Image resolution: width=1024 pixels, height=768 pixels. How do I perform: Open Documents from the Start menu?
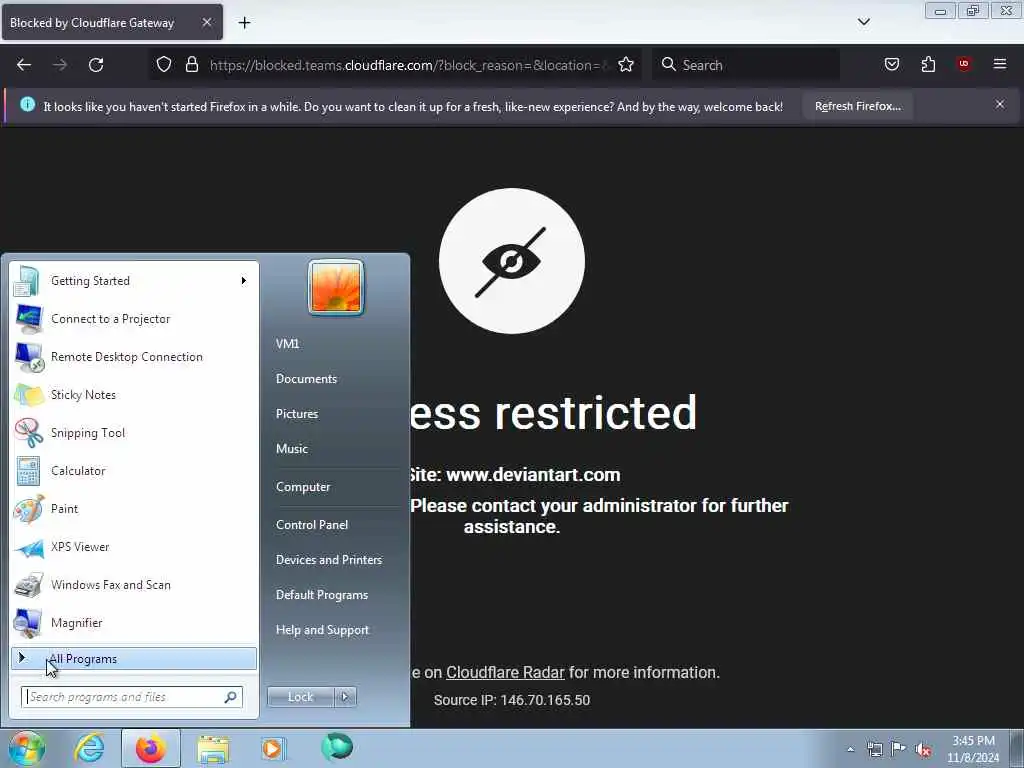pyautogui.click(x=306, y=379)
